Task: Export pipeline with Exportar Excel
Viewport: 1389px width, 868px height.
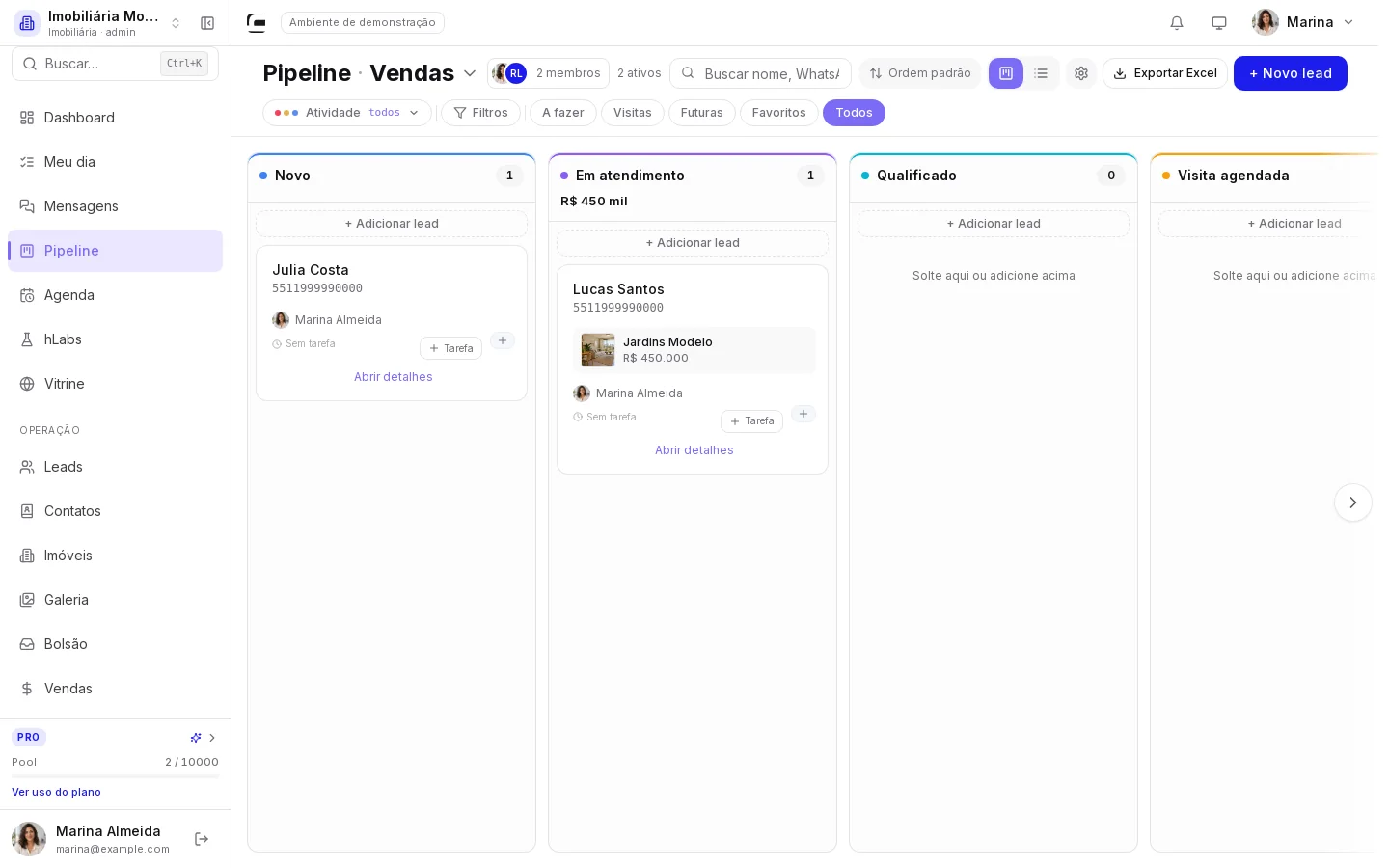Action: [x=1165, y=73]
